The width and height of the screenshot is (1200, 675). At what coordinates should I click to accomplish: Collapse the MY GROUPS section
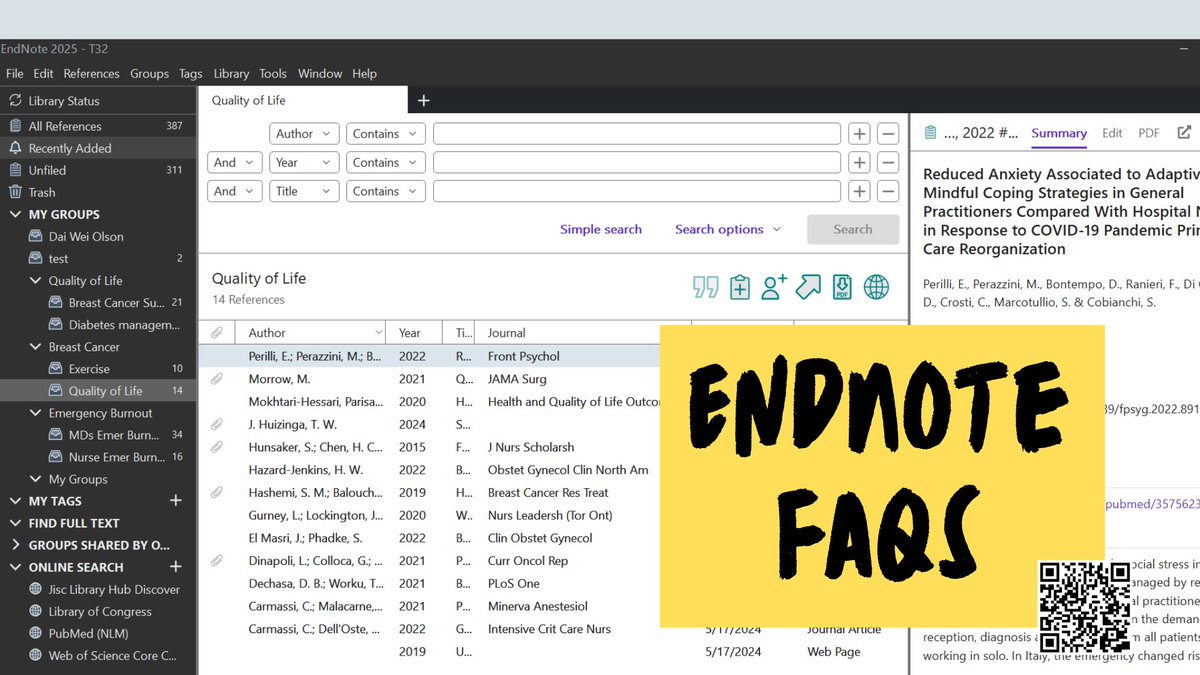(x=15, y=214)
